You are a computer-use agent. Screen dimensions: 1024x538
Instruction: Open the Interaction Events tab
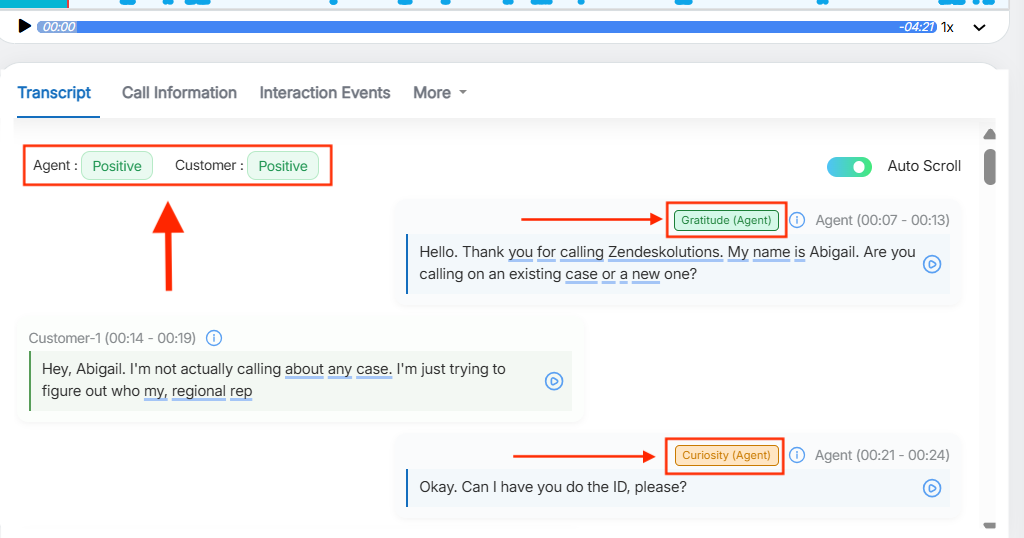(325, 93)
